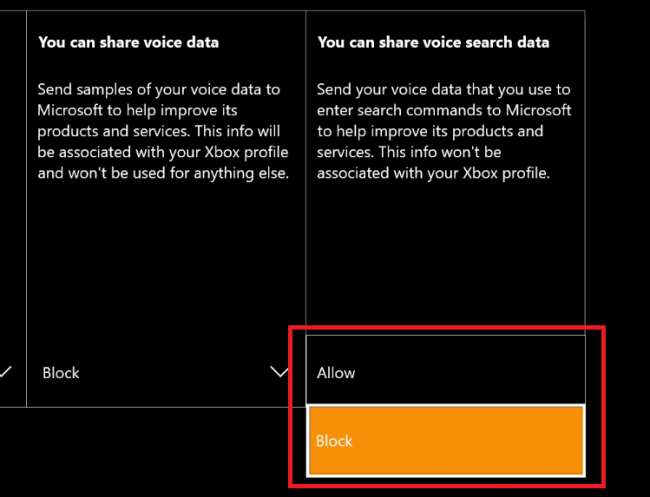Screen dimensions: 650x497
Task: Expand the leftmost partially visible dropdown
Action: point(8,372)
